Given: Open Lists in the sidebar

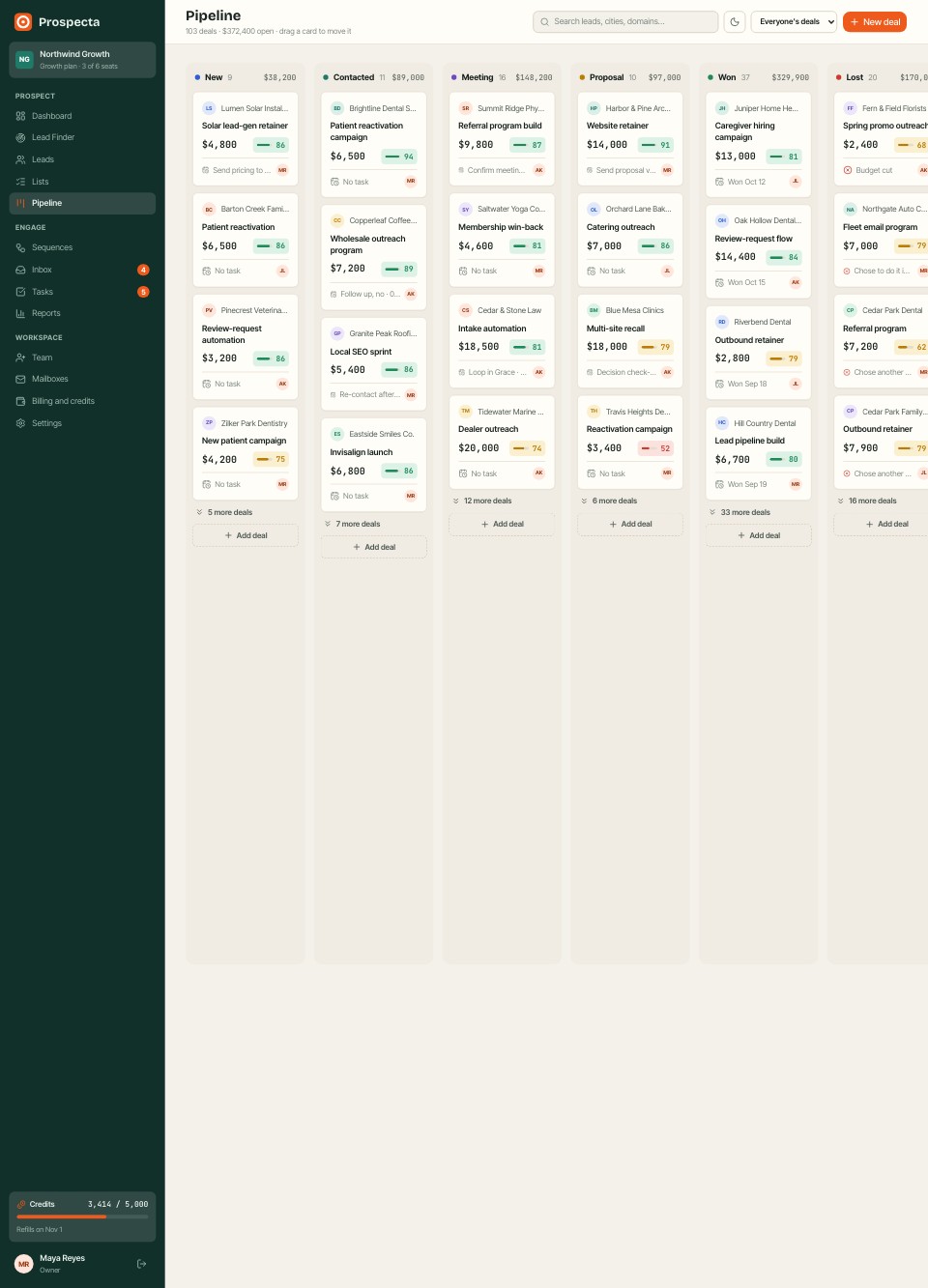Looking at the screenshot, I should (82, 182).
